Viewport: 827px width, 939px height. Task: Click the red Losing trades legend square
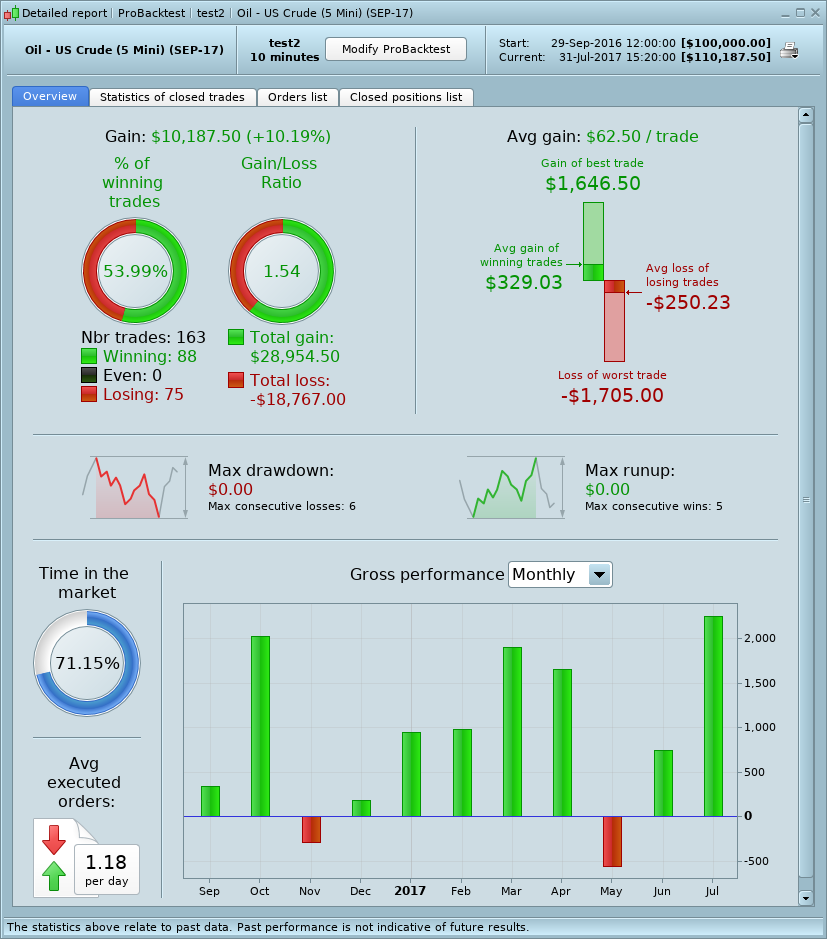[89, 394]
